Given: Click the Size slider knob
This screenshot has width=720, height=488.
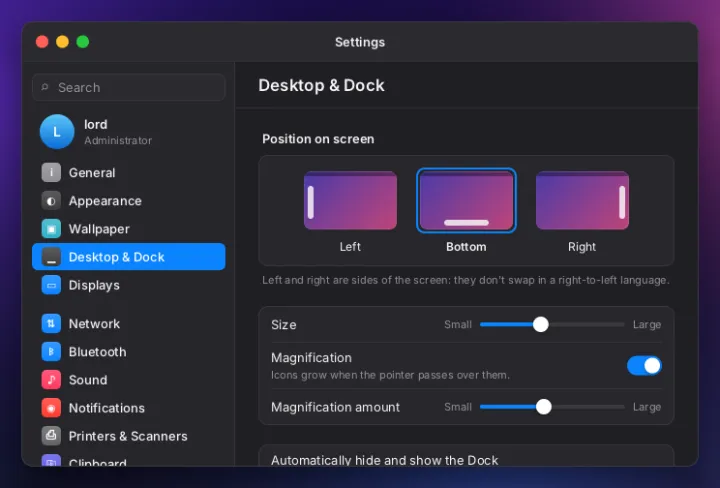Looking at the screenshot, I should (541, 324).
